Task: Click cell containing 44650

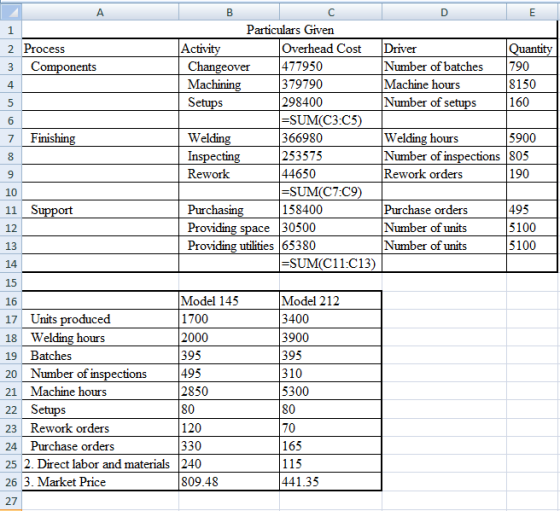Action: pyautogui.click(x=331, y=174)
